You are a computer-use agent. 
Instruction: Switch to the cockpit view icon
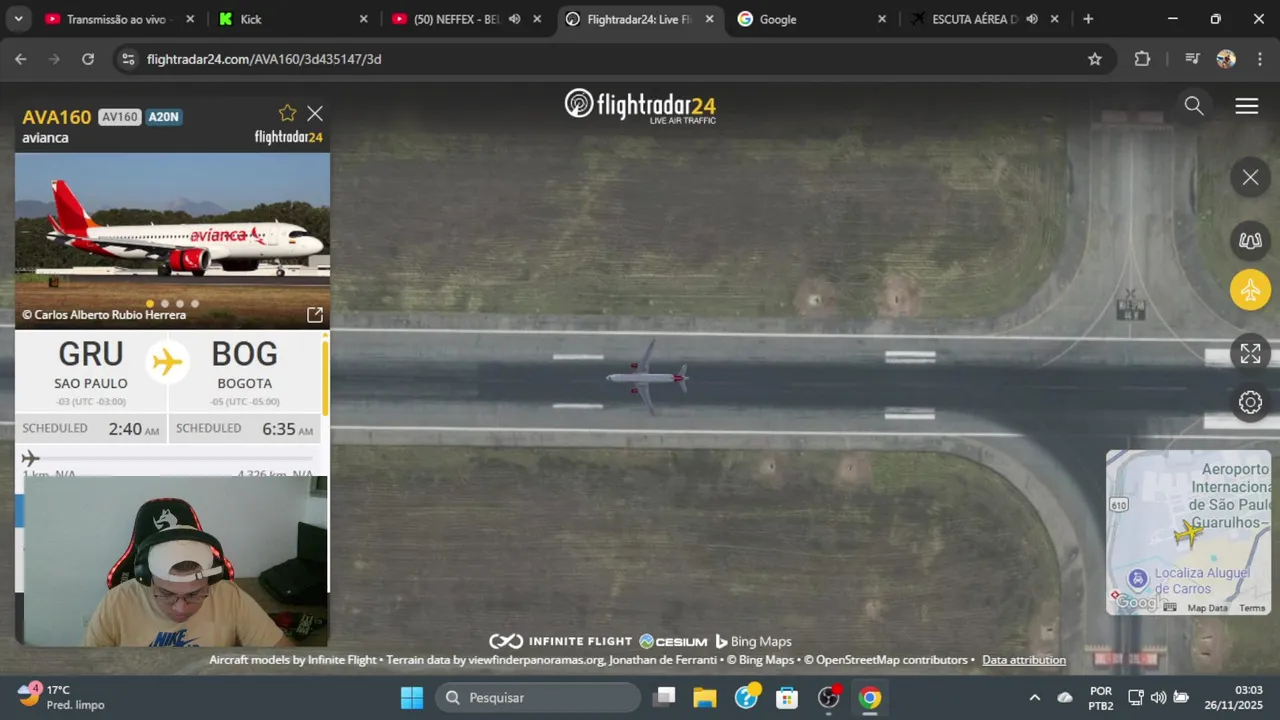click(1250, 240)
